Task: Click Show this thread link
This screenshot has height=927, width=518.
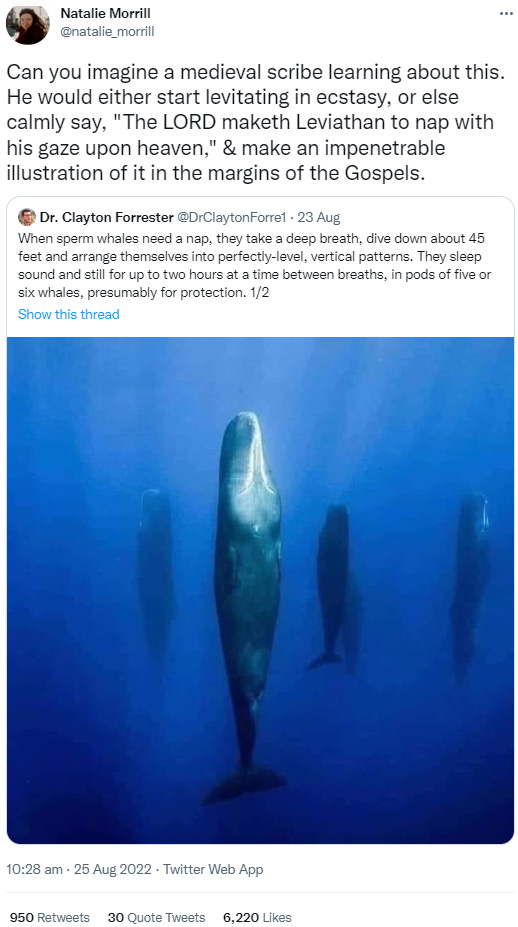Action: 69,314
